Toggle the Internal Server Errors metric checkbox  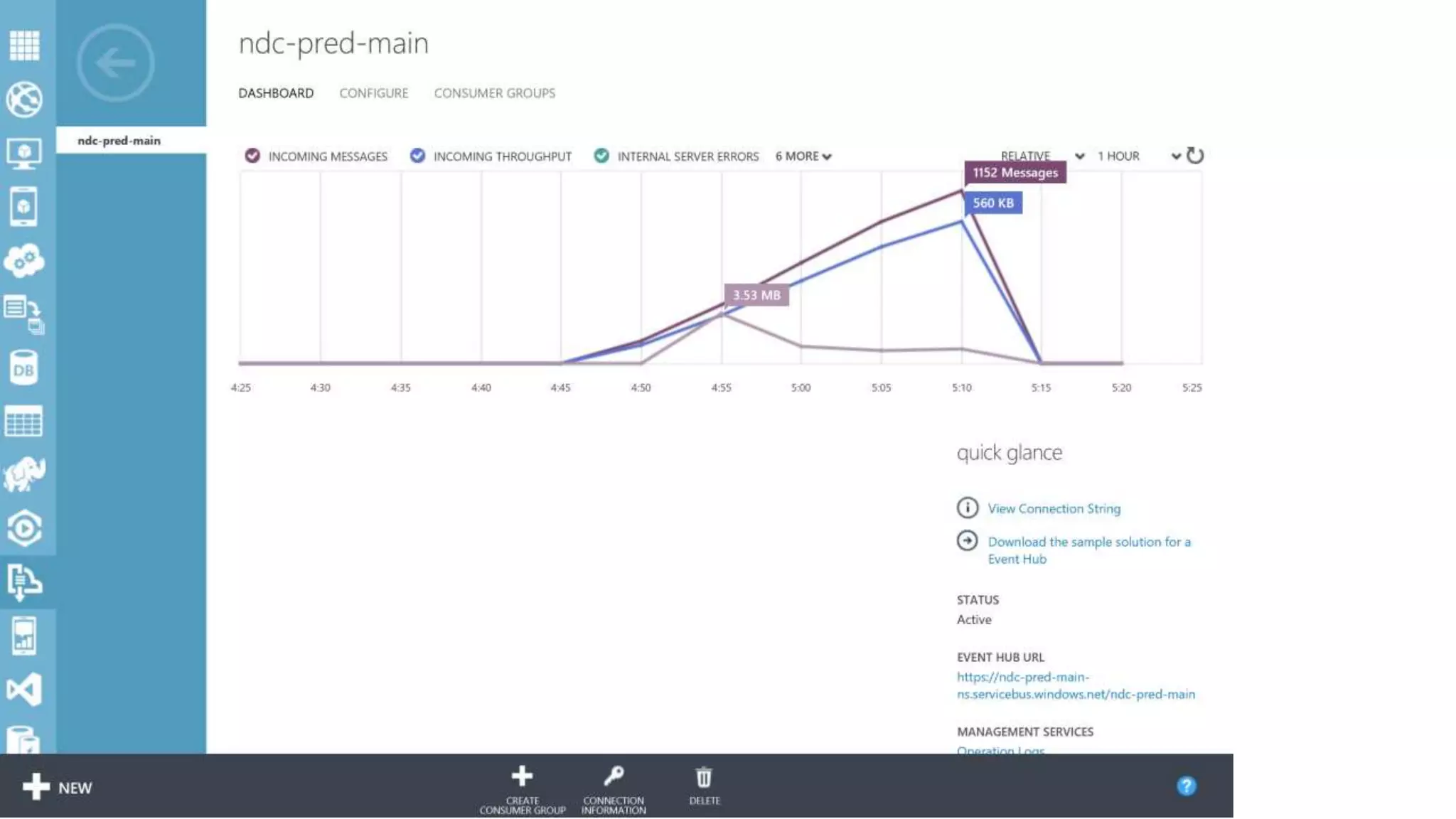pos(601,156)
